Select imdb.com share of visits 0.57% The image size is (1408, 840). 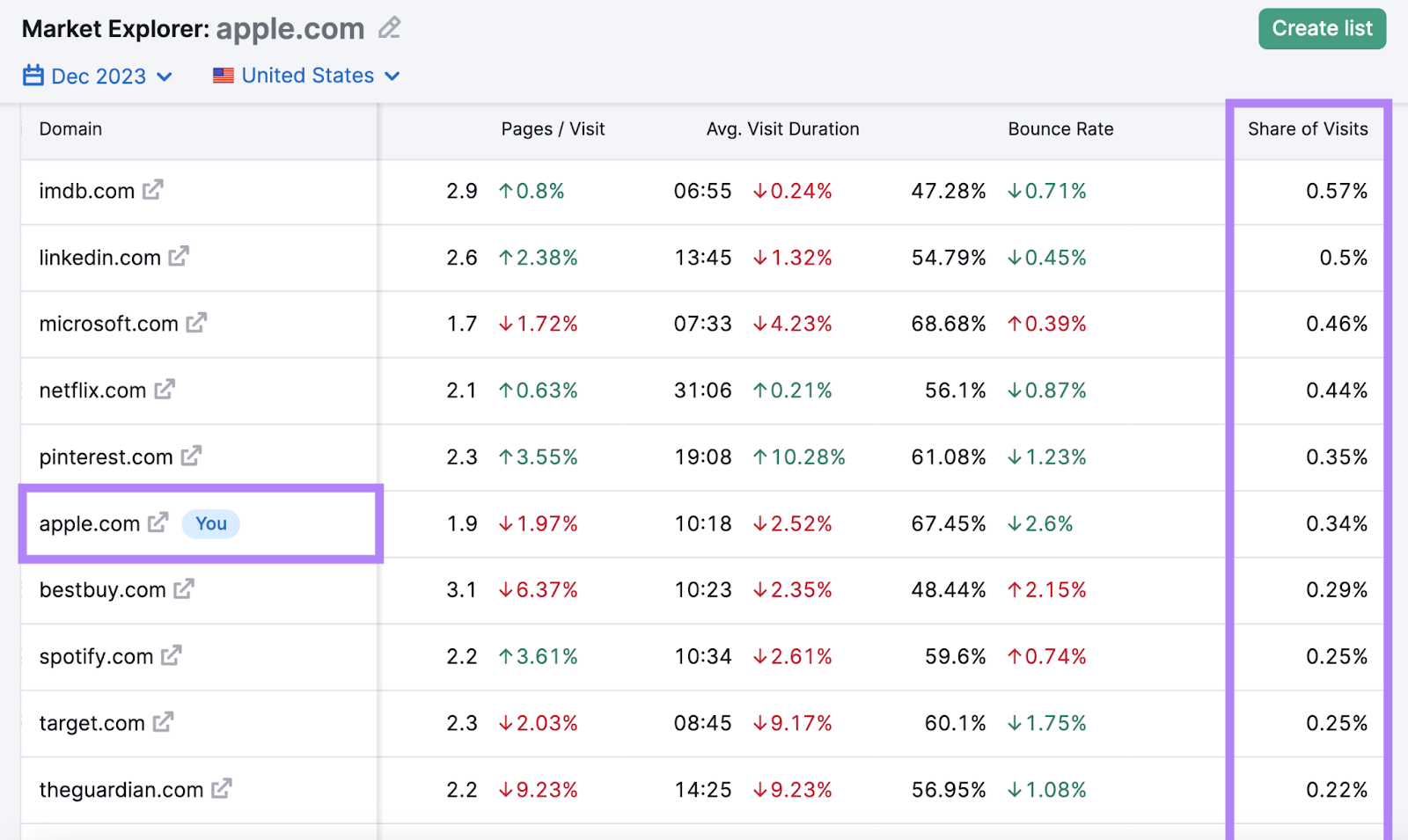pos(1337,191)
